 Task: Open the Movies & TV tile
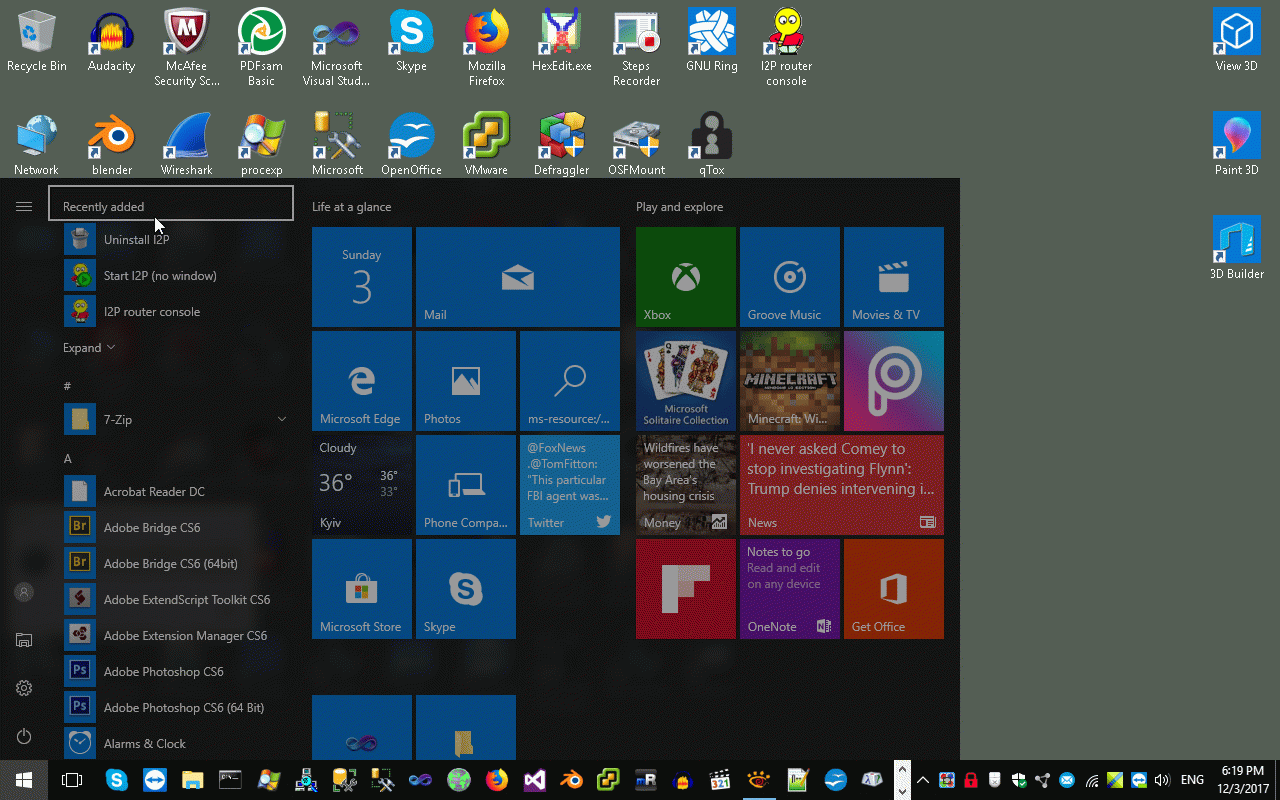click(894, 277)
